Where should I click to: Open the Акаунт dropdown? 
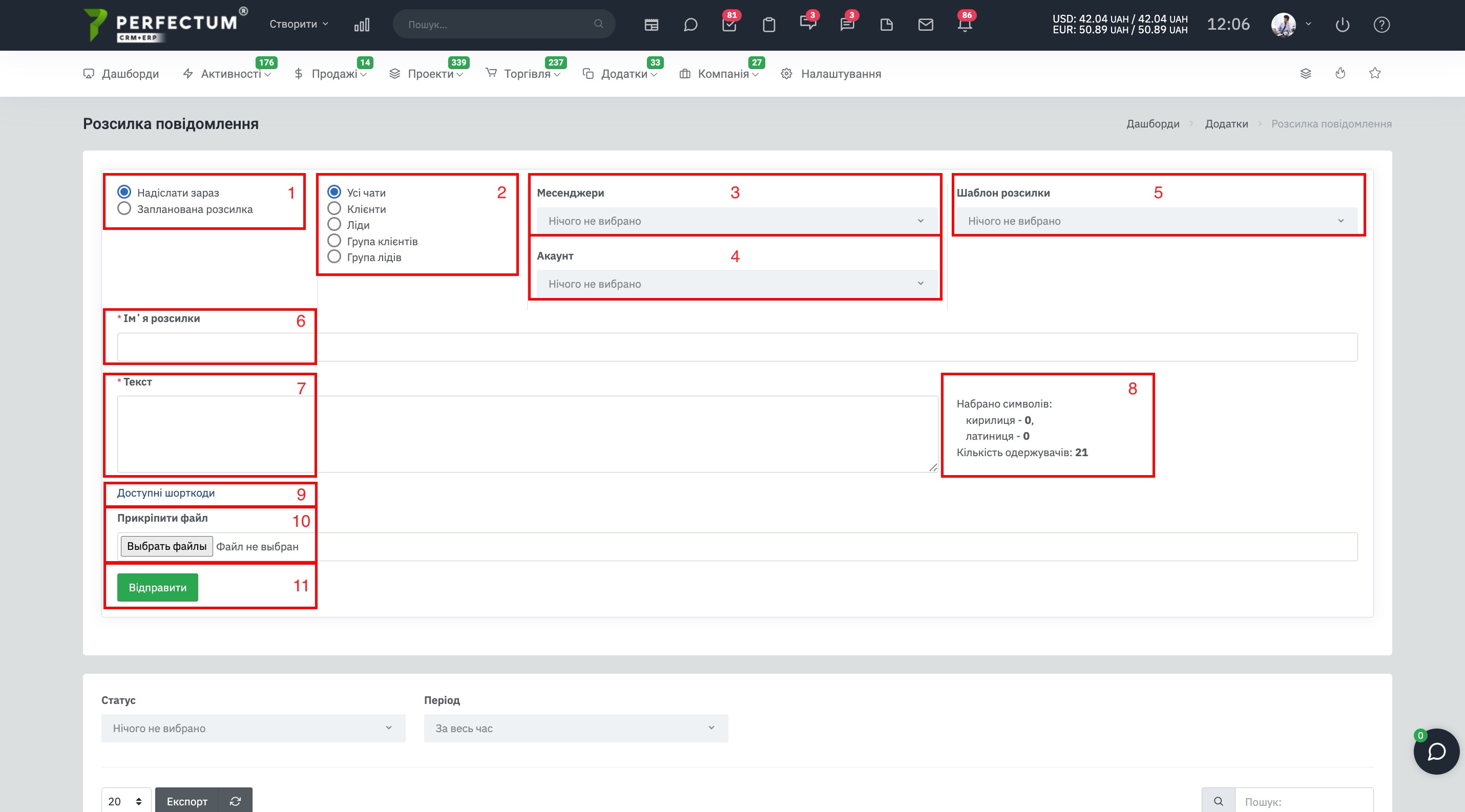[x=737, y=284]
